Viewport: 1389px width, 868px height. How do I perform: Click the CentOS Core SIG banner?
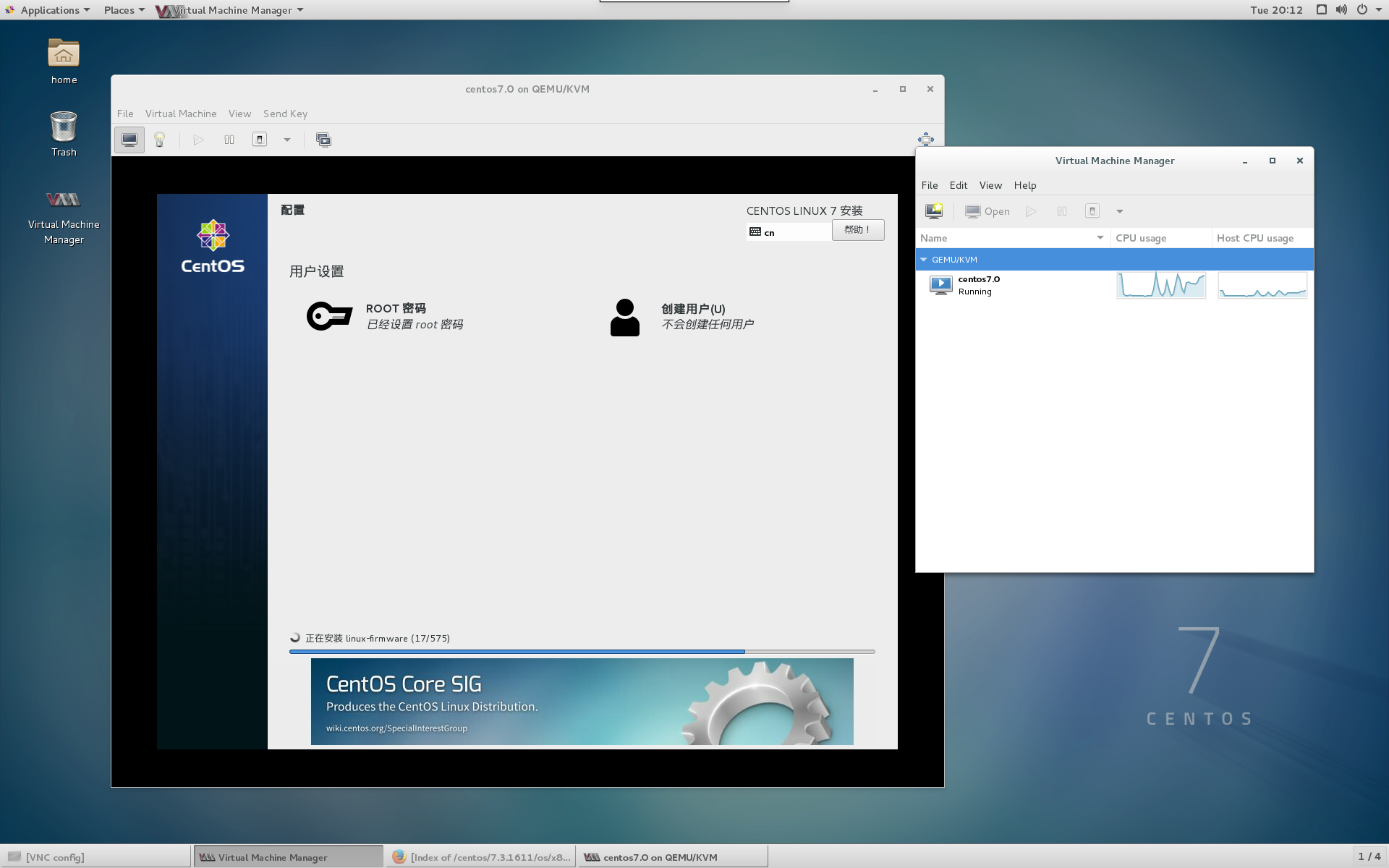pyautogui.click(x=582, y=701)
